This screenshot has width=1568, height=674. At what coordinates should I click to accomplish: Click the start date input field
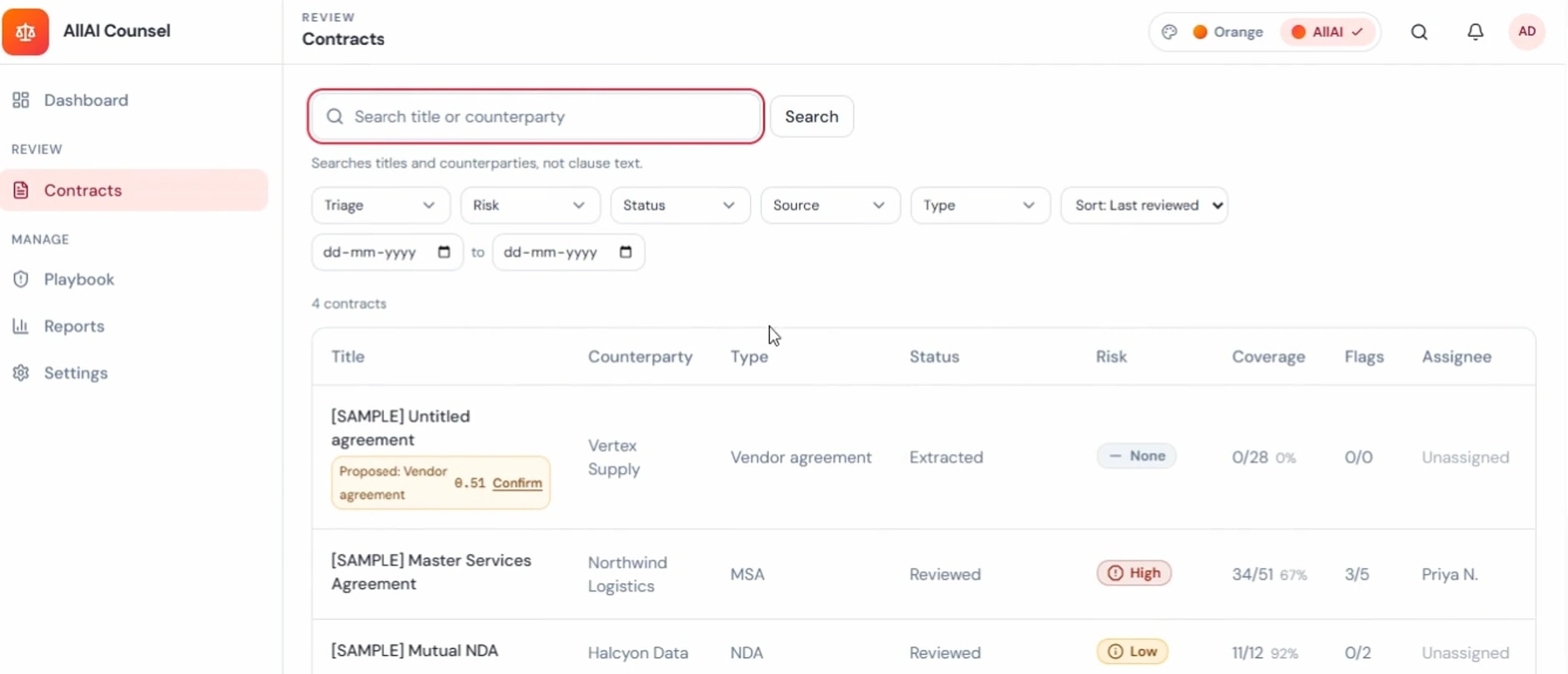tap(387, 252)
